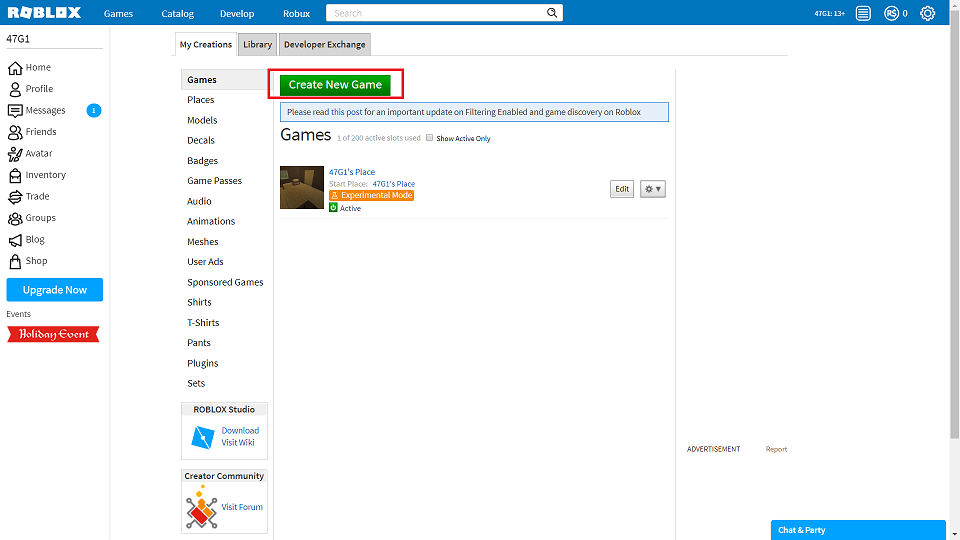Click the Robux balance icon
Screen dimensions: 960x540
tap(891, 13)
